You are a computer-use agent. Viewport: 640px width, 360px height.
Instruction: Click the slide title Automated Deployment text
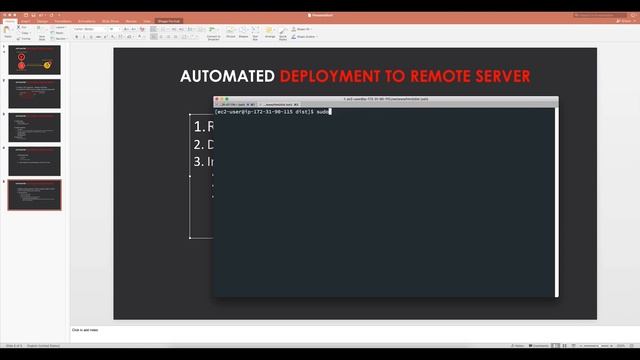(x=355, y=76)
